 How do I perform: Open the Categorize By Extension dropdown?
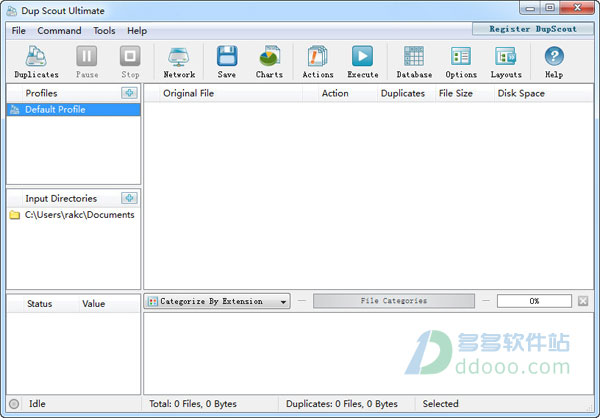click(217, 301)
